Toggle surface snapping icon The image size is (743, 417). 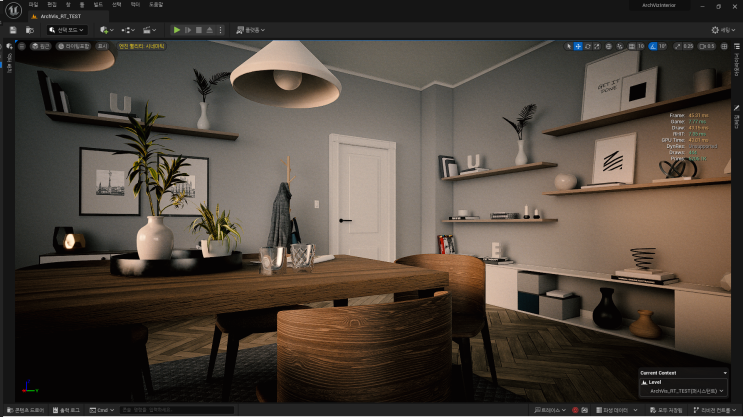click(x=619, y=46)
